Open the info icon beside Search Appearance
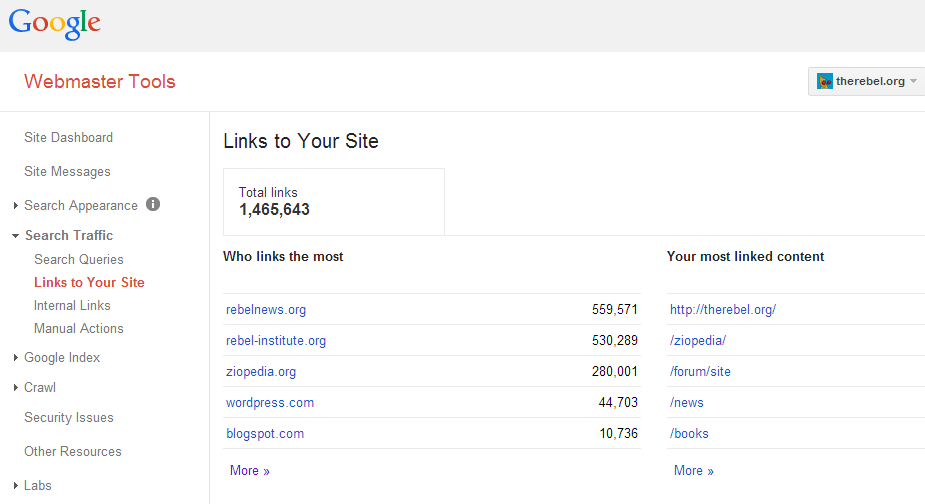925x504 pixels. click(x=153, y=204)
